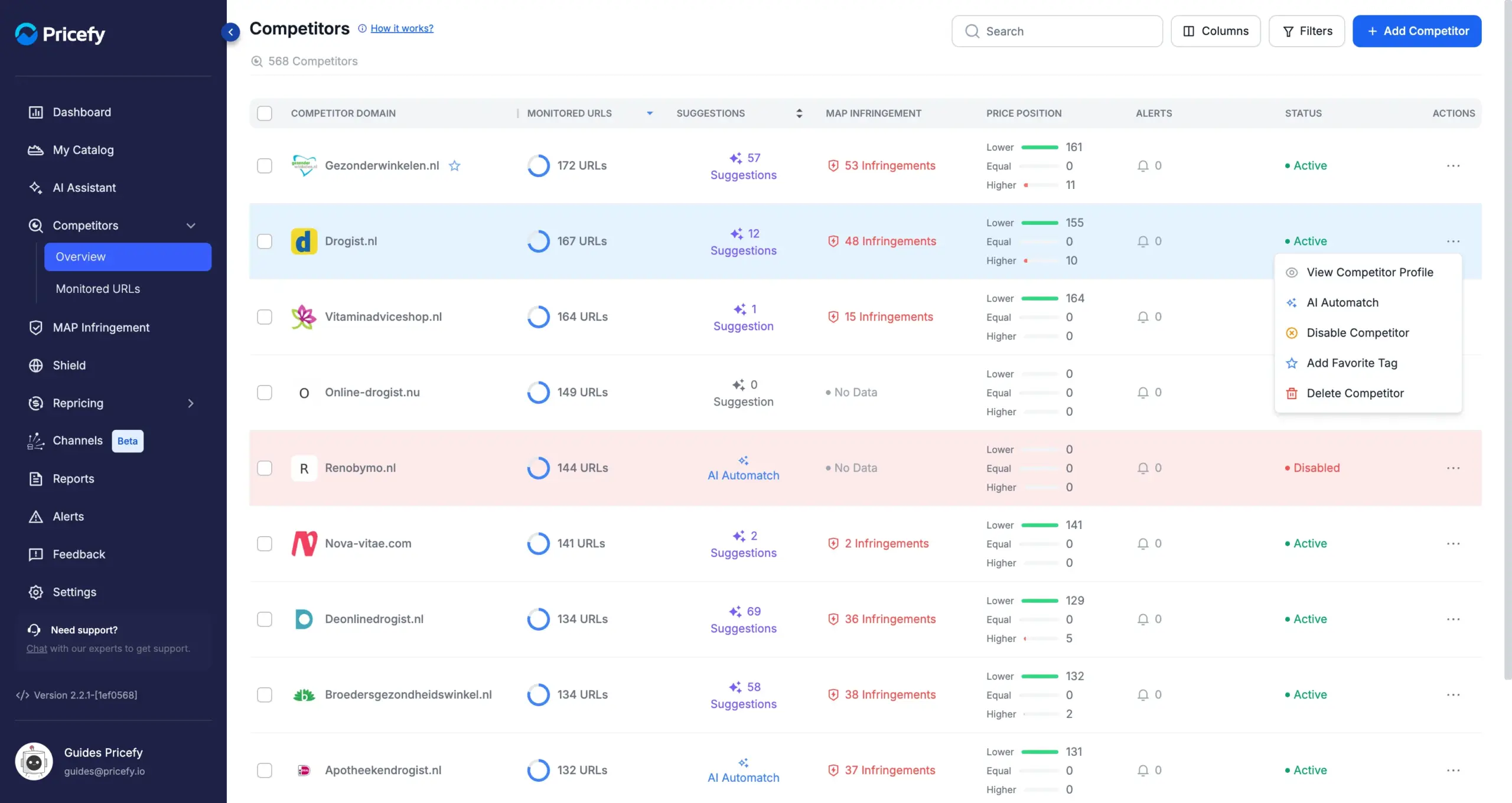This screenshot has height=803, width=1512.
Task: Open the How it works link
Action: (x=402, y=28)
